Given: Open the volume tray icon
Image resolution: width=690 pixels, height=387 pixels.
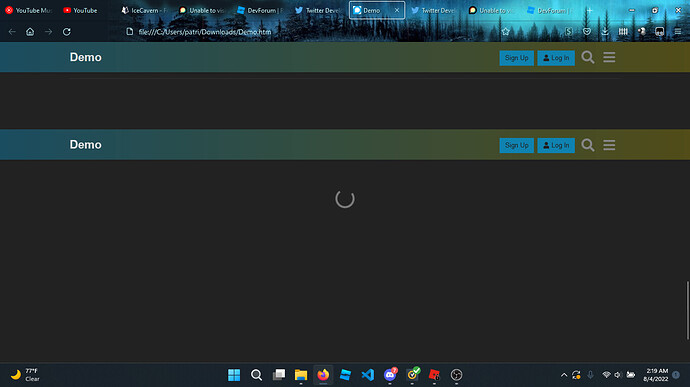Looking at the screenshot, I should (618, 375).
